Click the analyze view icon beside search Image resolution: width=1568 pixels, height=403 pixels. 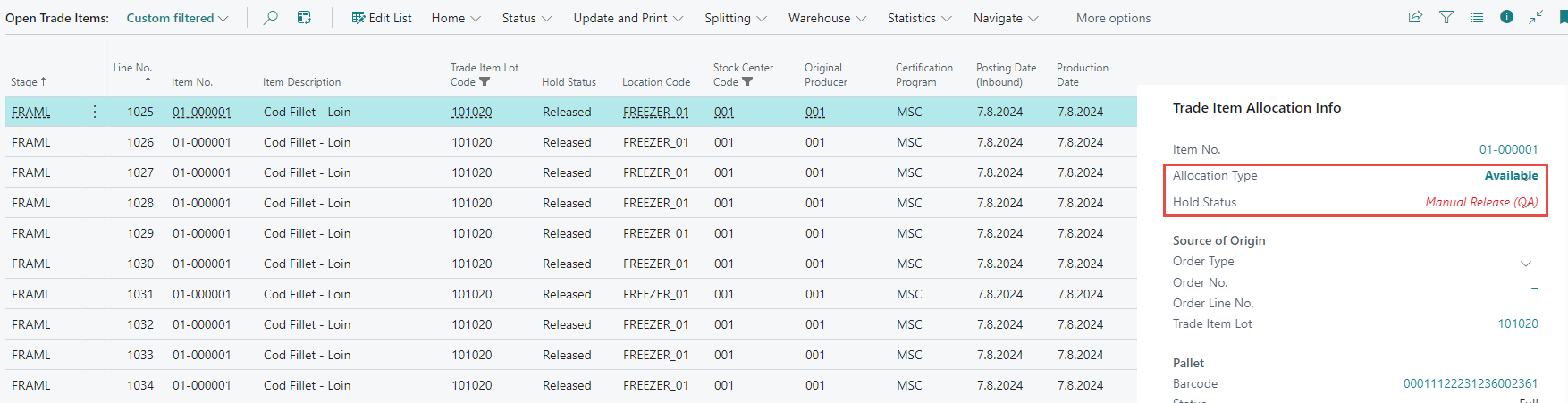(x=304, y=18)
